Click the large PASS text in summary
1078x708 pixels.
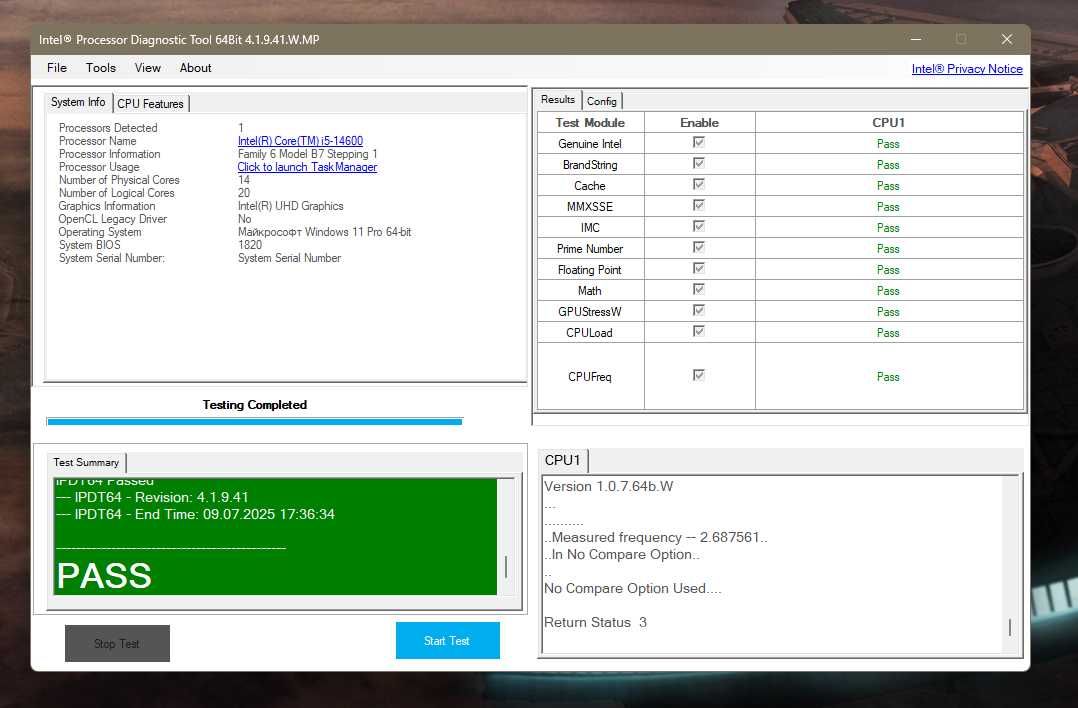tap(104, 575)
